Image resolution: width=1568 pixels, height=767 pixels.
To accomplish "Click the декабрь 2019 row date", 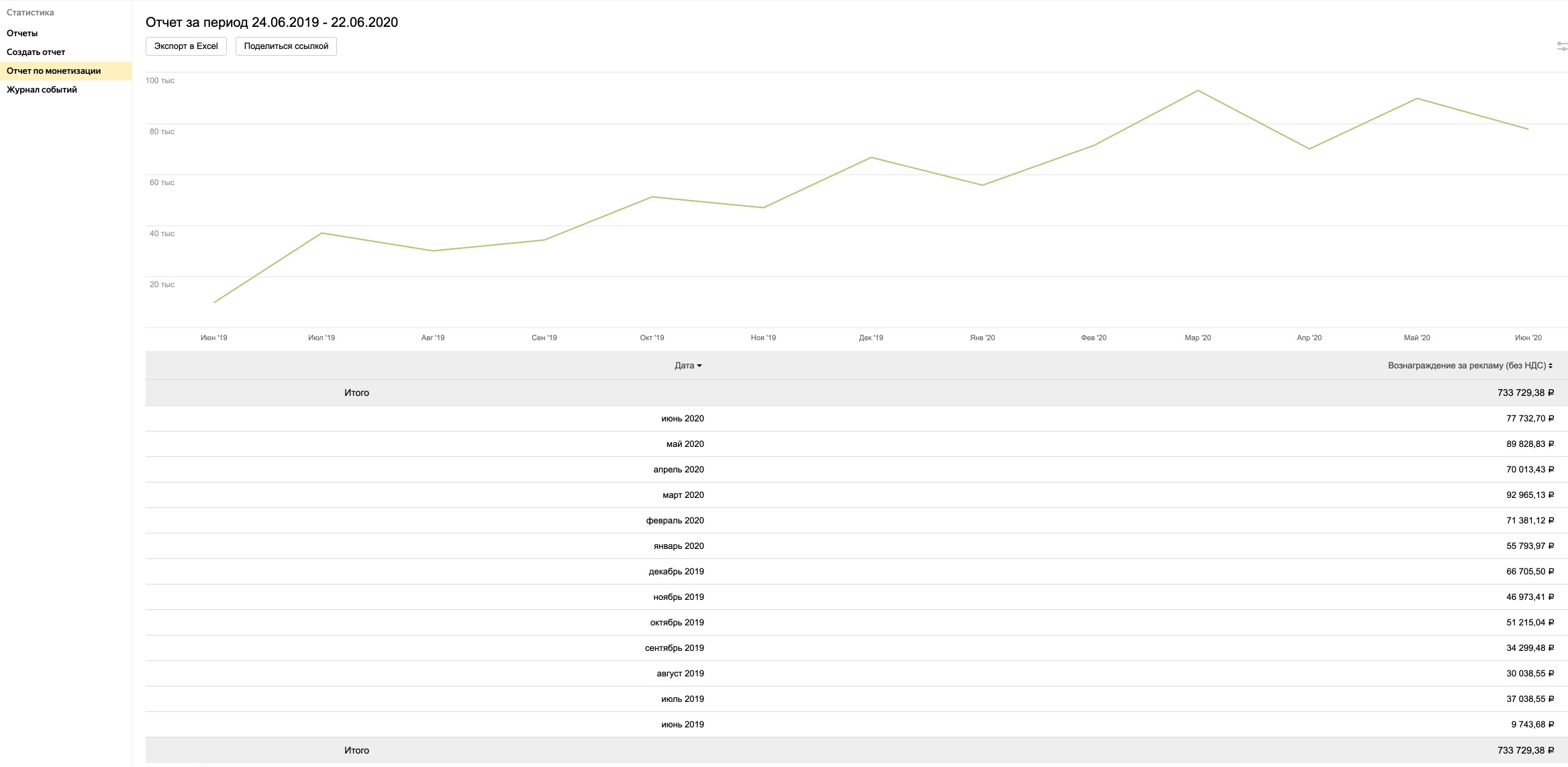I will (x=676, y=571).
